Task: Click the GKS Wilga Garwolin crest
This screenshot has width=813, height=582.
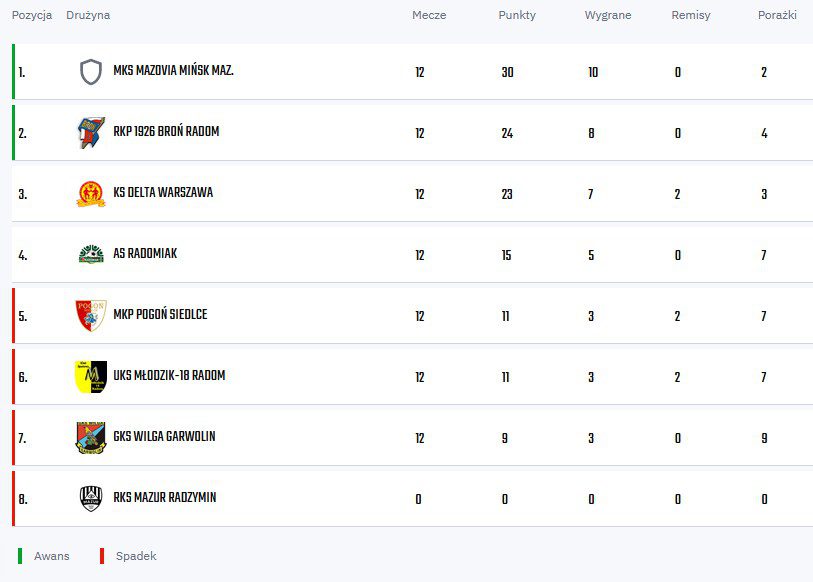Action: 91,437
